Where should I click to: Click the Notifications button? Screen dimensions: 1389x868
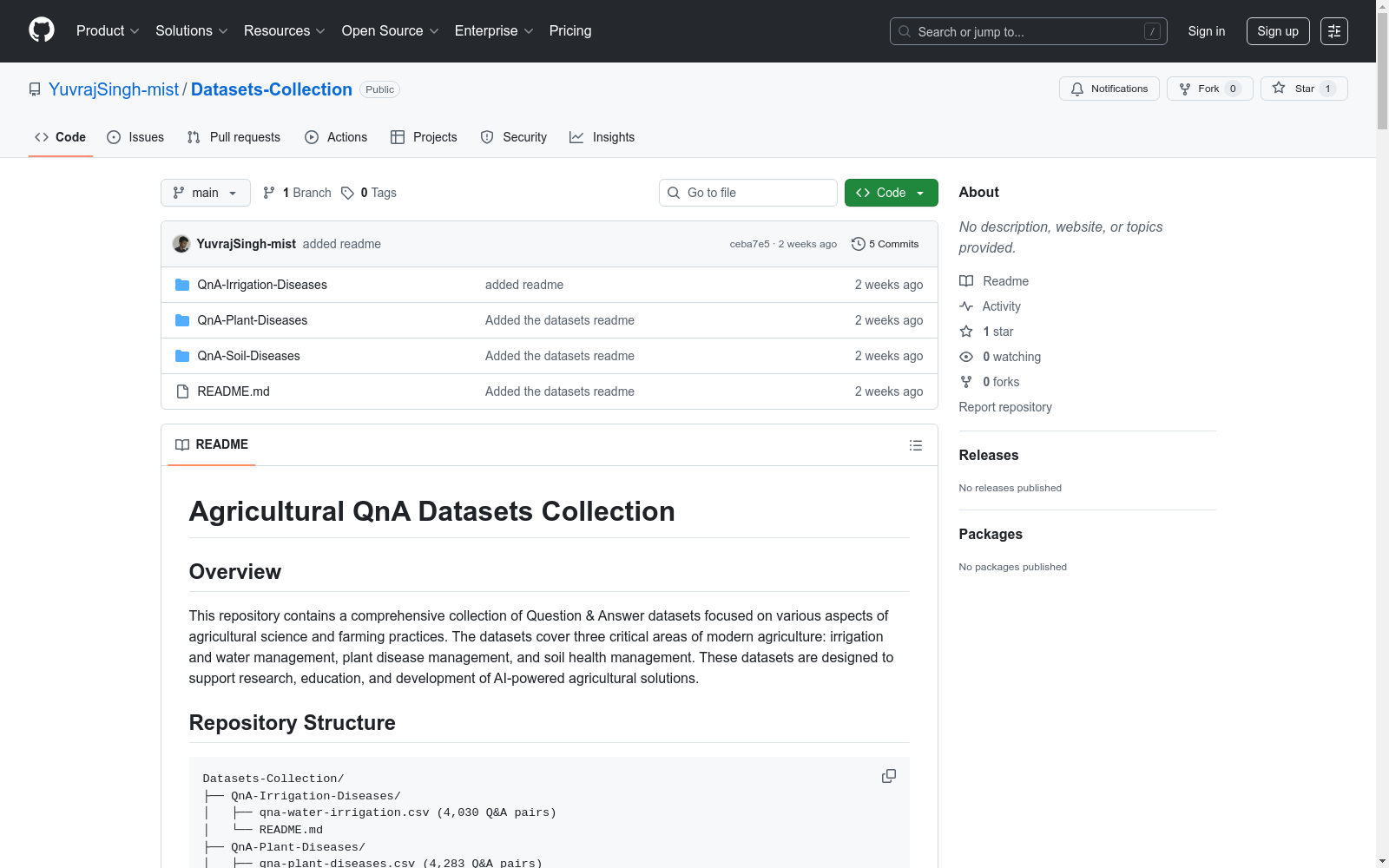pyautogui.click(x=1109, y=89)
